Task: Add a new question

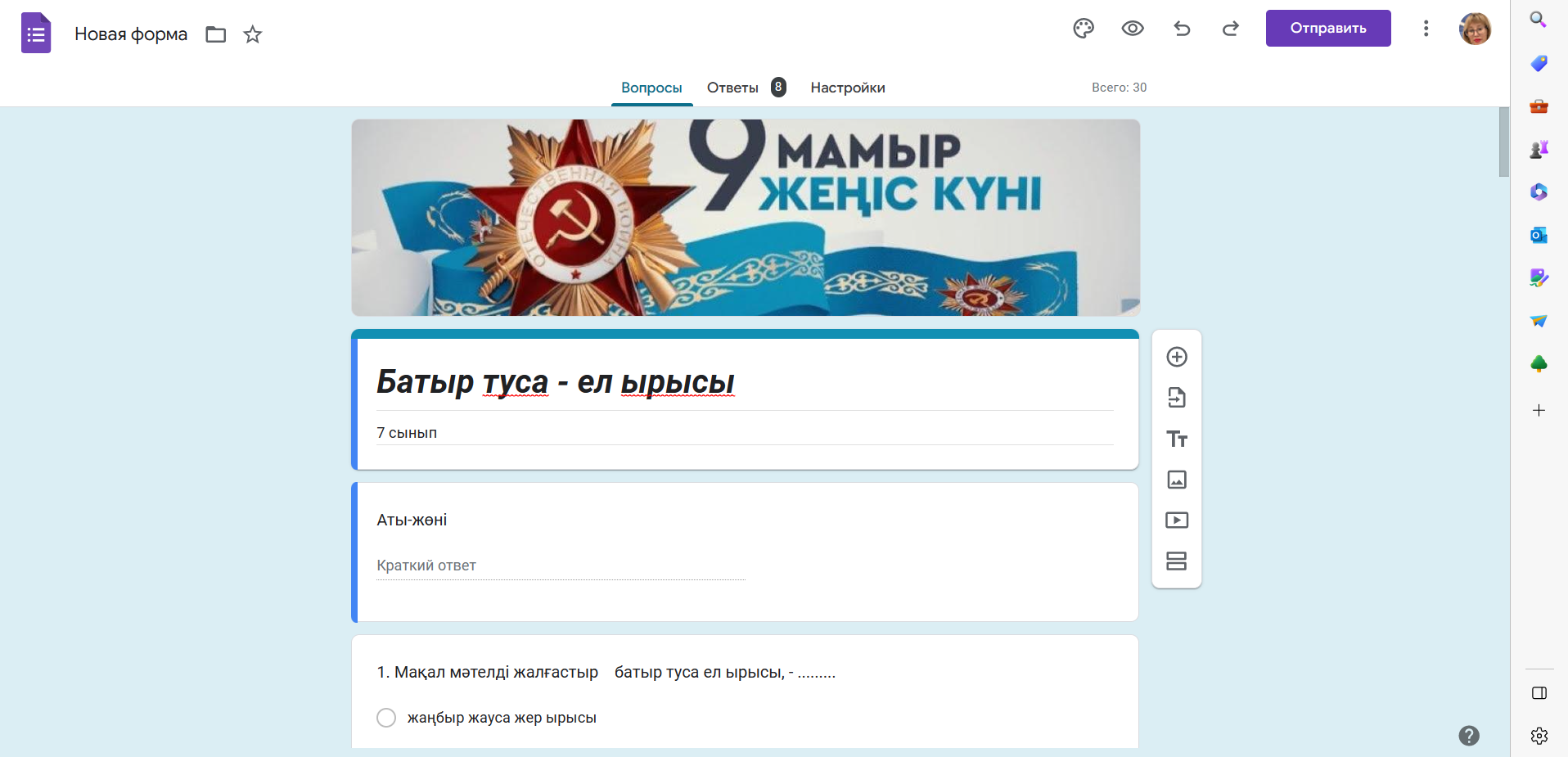Action: 1177,357
